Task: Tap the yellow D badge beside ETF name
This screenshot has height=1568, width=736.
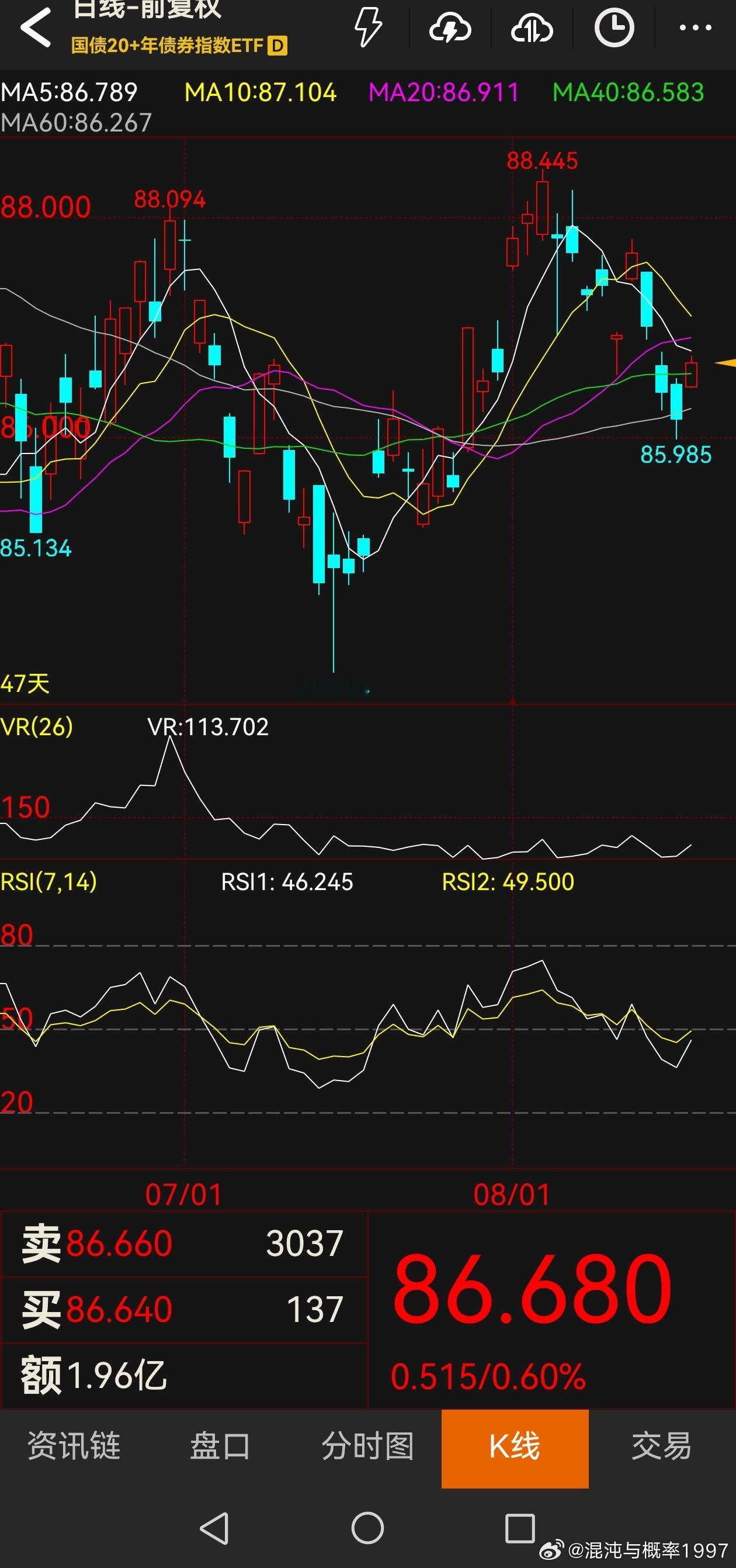Action: 277,45
